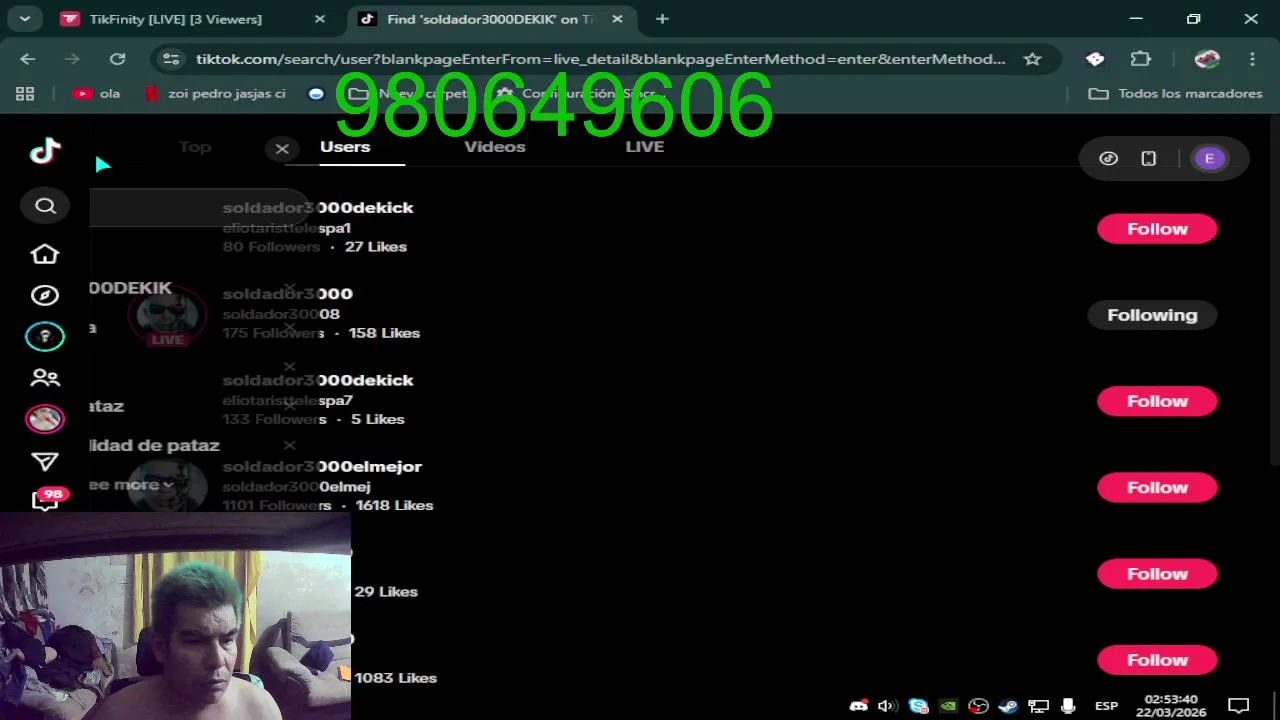Switch to TikFinity [LIVE] browser tab

[190, 19]
